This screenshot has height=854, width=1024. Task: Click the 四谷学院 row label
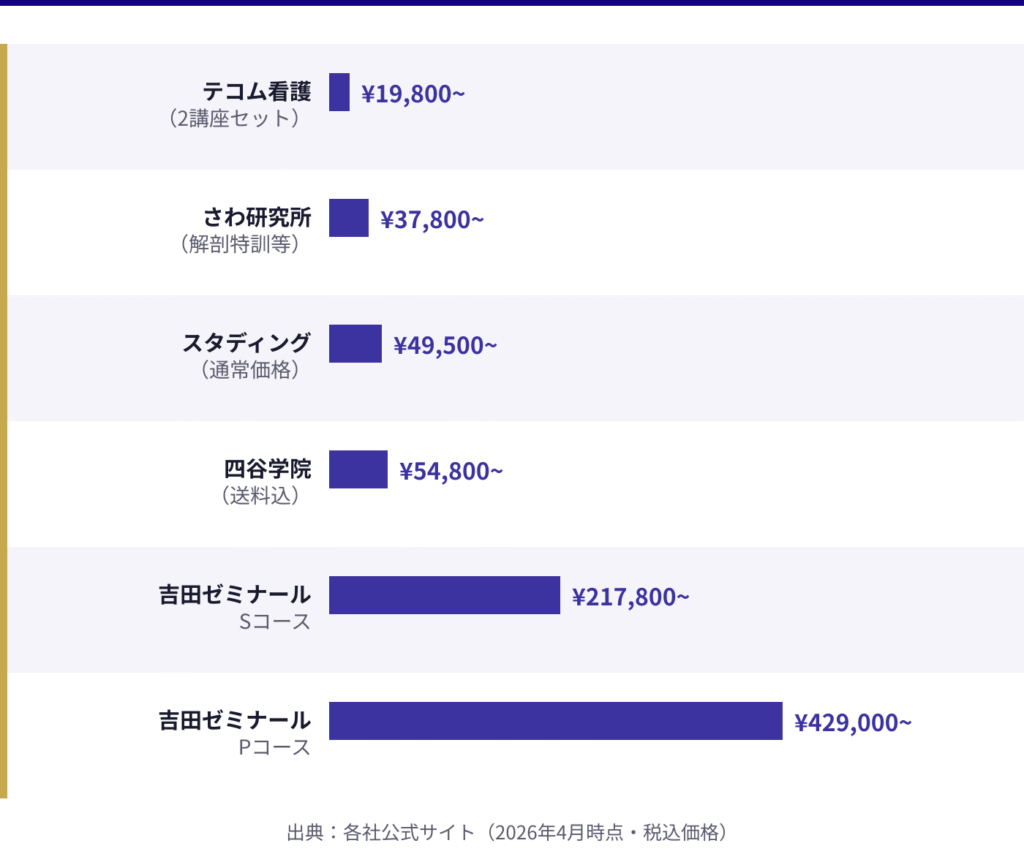point(267,468)
